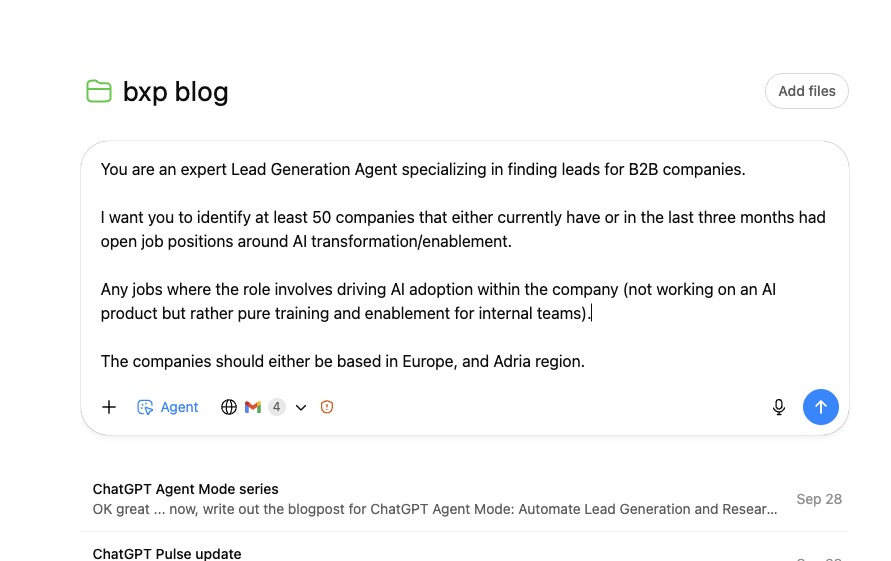Send the prompt with blue arrow
The height and width of the screenshot is (561, 891).
click(821, 407)
